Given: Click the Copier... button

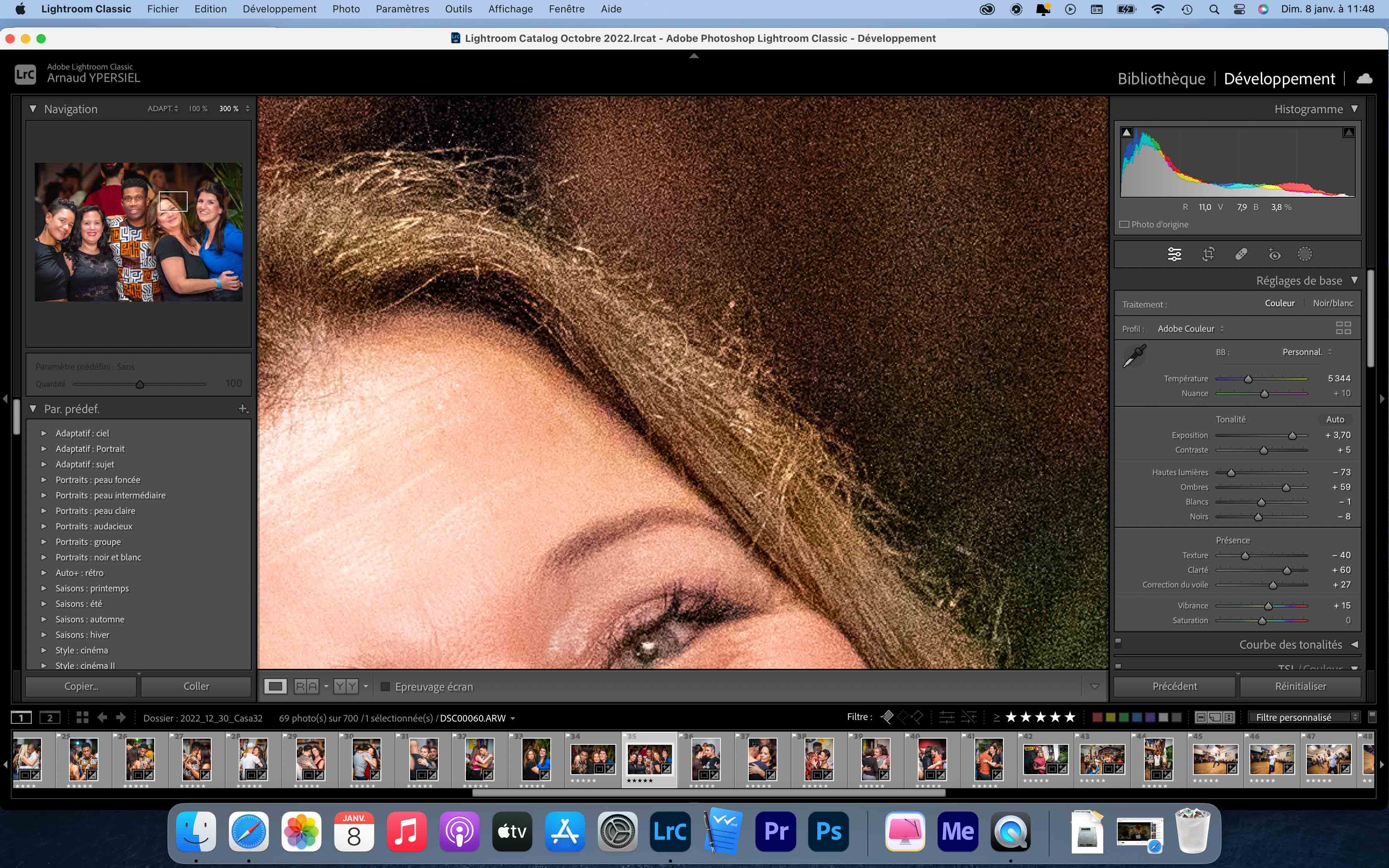Looking at the screenshot, I should 81,686.
